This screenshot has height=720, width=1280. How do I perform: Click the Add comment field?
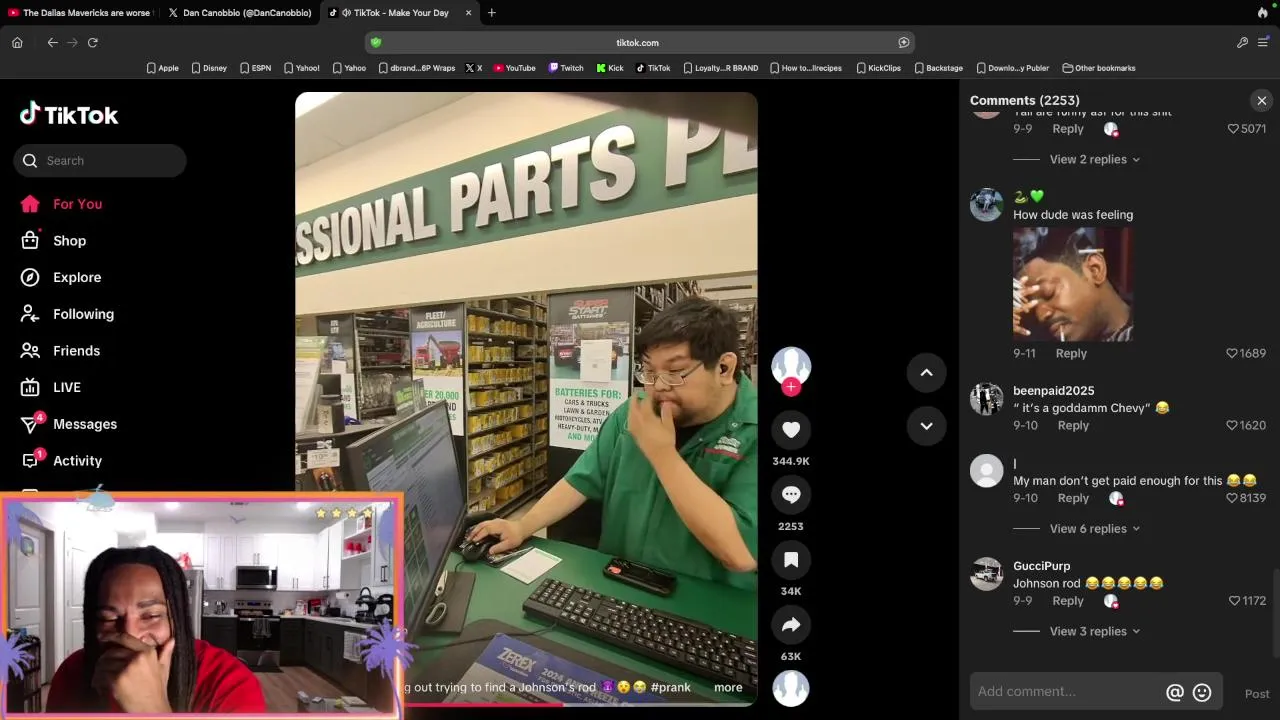[x=1066, y=692]
